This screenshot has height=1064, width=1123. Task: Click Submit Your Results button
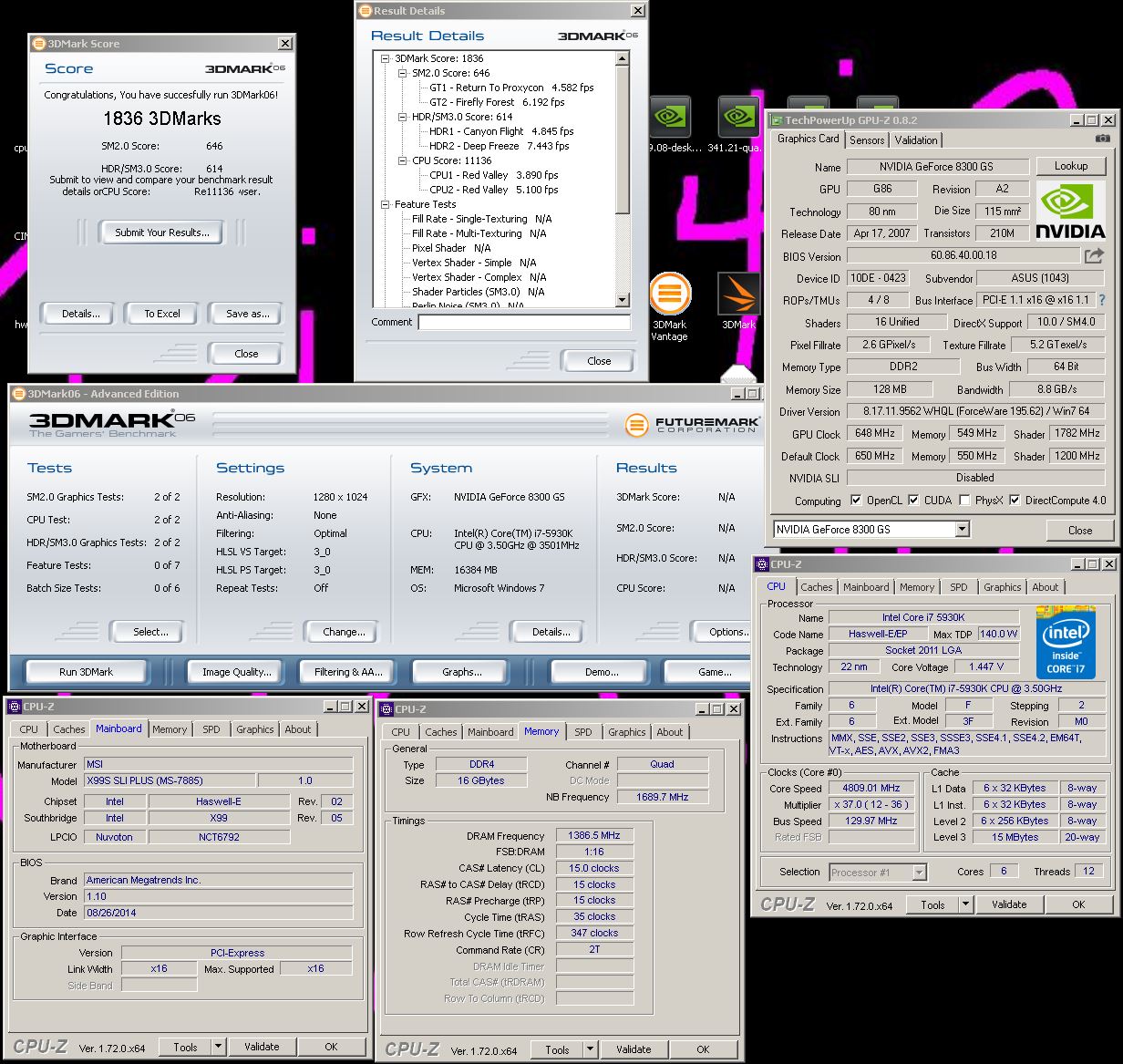(162, 232)
